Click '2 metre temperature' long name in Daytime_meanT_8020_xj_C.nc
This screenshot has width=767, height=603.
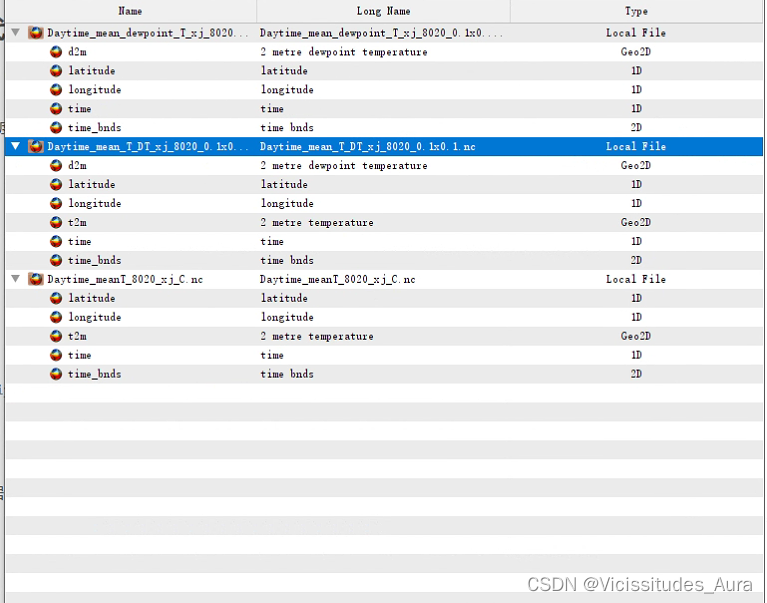click(316, 336)
